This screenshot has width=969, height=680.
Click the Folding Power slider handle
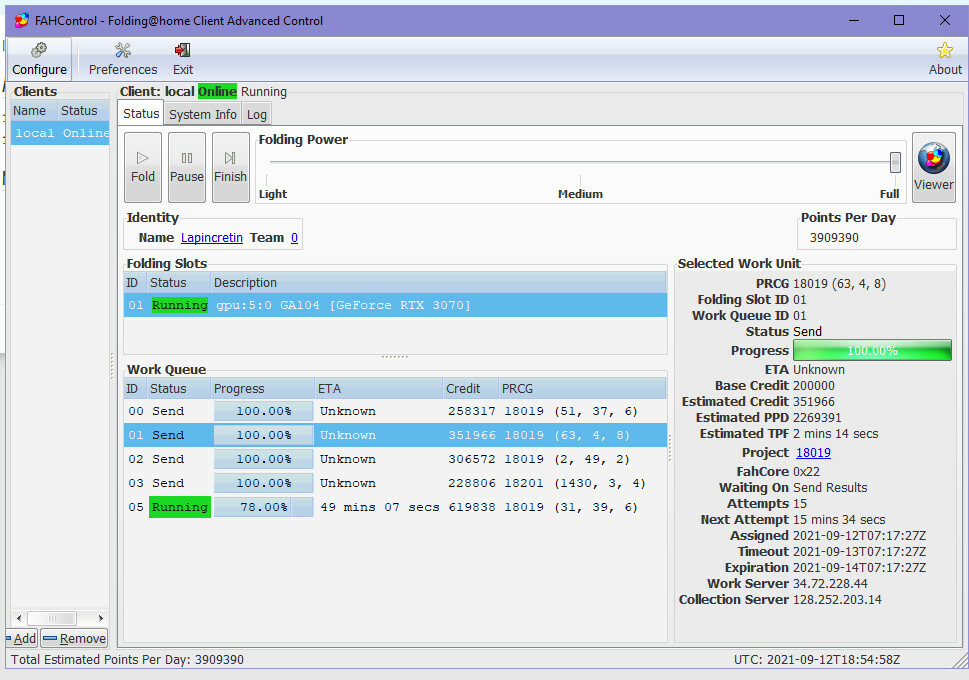[x=895, y=162]
